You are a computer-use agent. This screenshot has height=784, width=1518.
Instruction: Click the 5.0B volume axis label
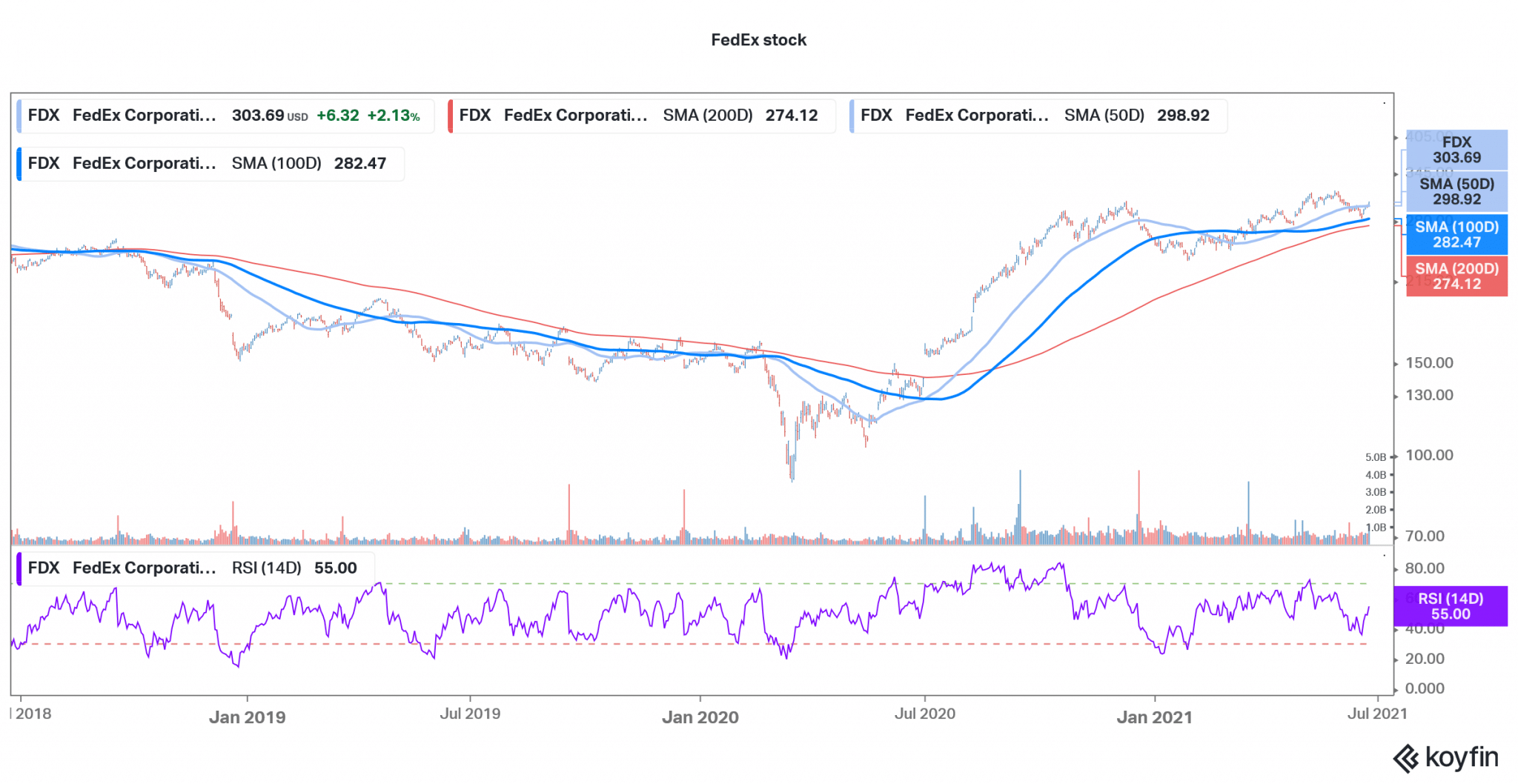(1376, 457)
